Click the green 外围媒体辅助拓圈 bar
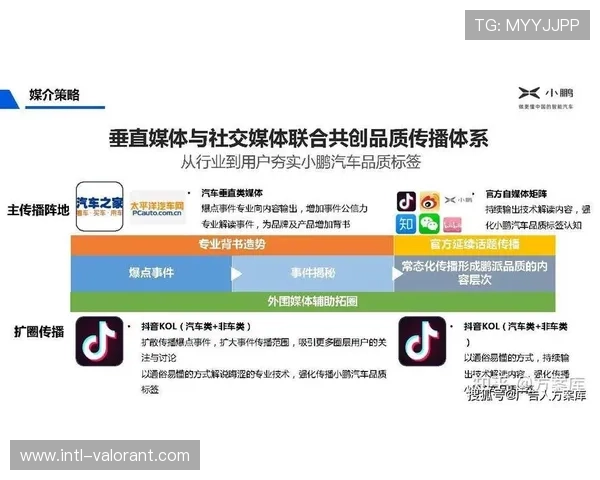Viewport: 600px width, 480px height. coord(313,301)
